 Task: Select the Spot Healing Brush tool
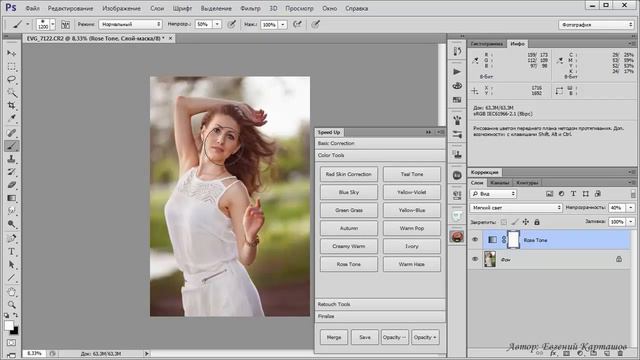tap(11, 133)
